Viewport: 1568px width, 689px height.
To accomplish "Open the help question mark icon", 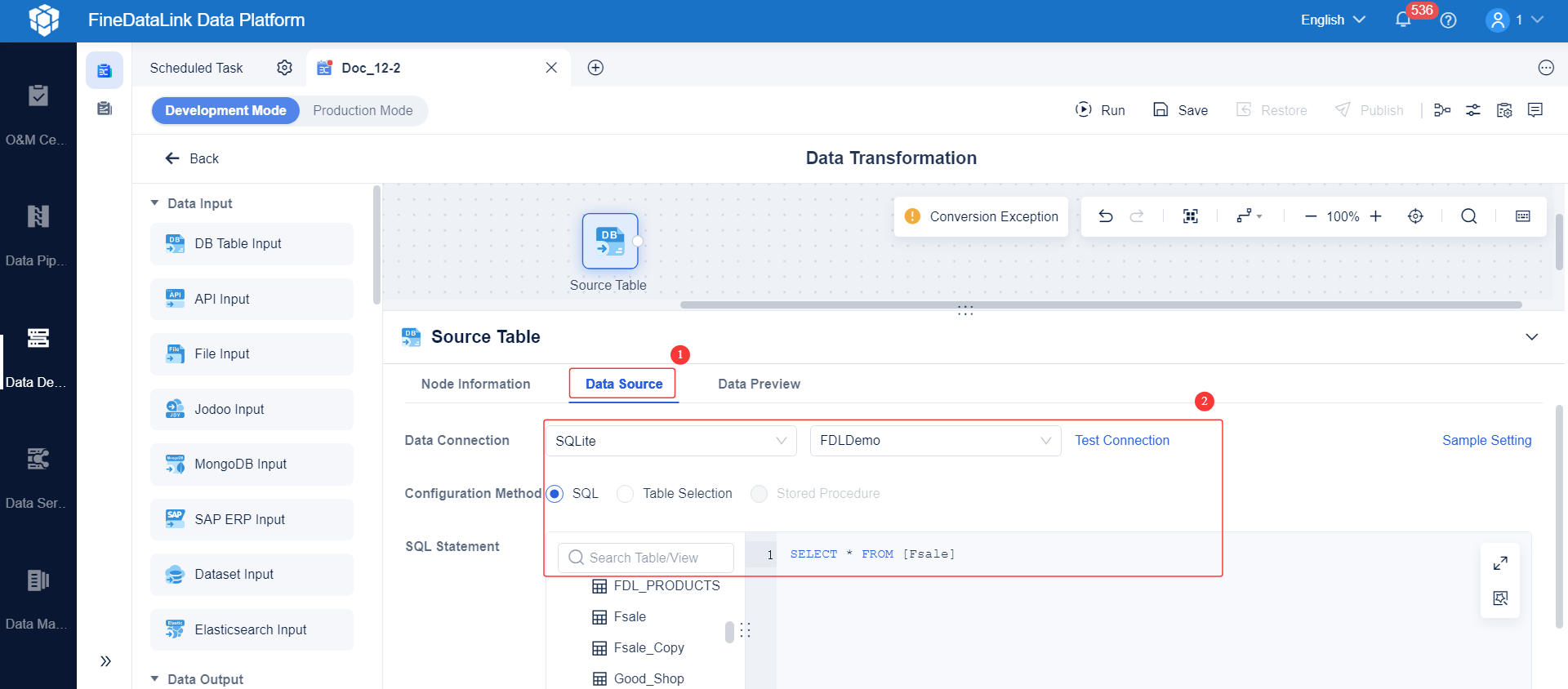I will (x=1449, y=20).
